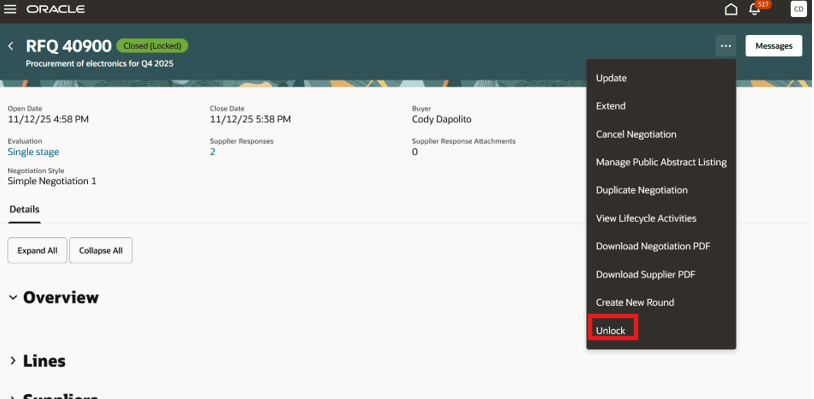Open the Single stage evaluation link
Screen dimensions: 814x399
coord(33,152)
